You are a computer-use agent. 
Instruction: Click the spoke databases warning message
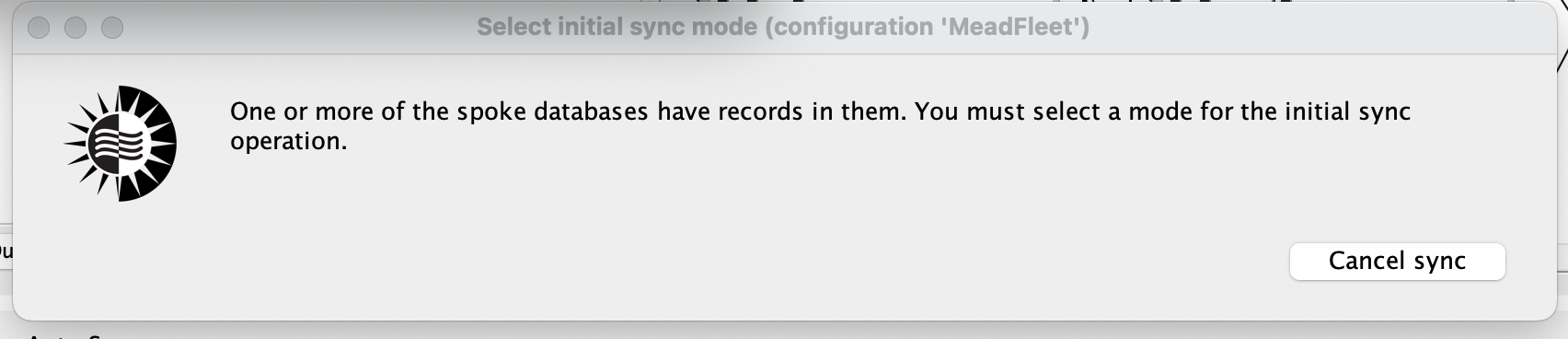pyautogui.click(x=820, y=126)
